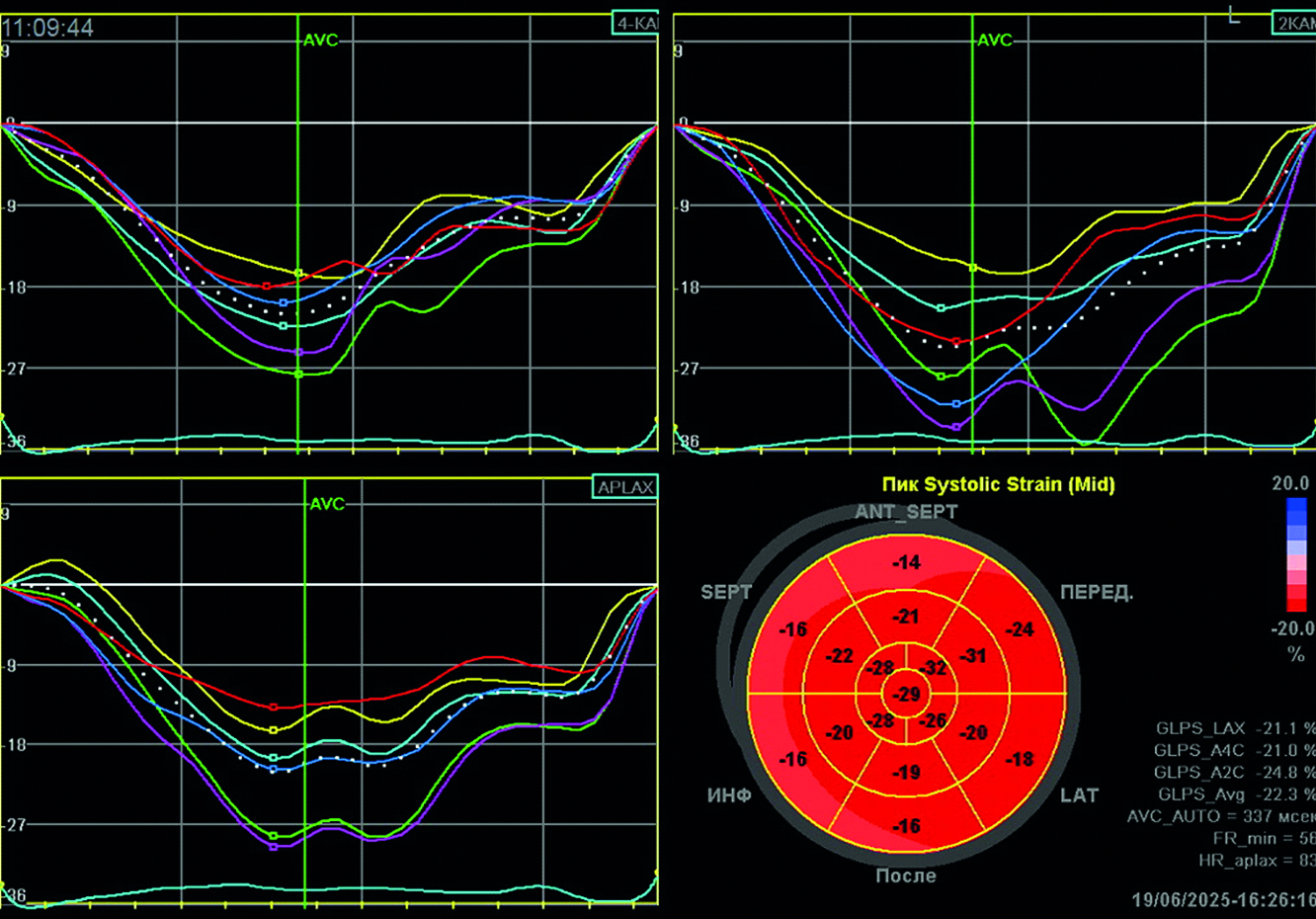This screenshot has height=919, width=1316.
Task: Click the ANT_SEPT label on the bull's-eye
Action: [x=906, y=512]
